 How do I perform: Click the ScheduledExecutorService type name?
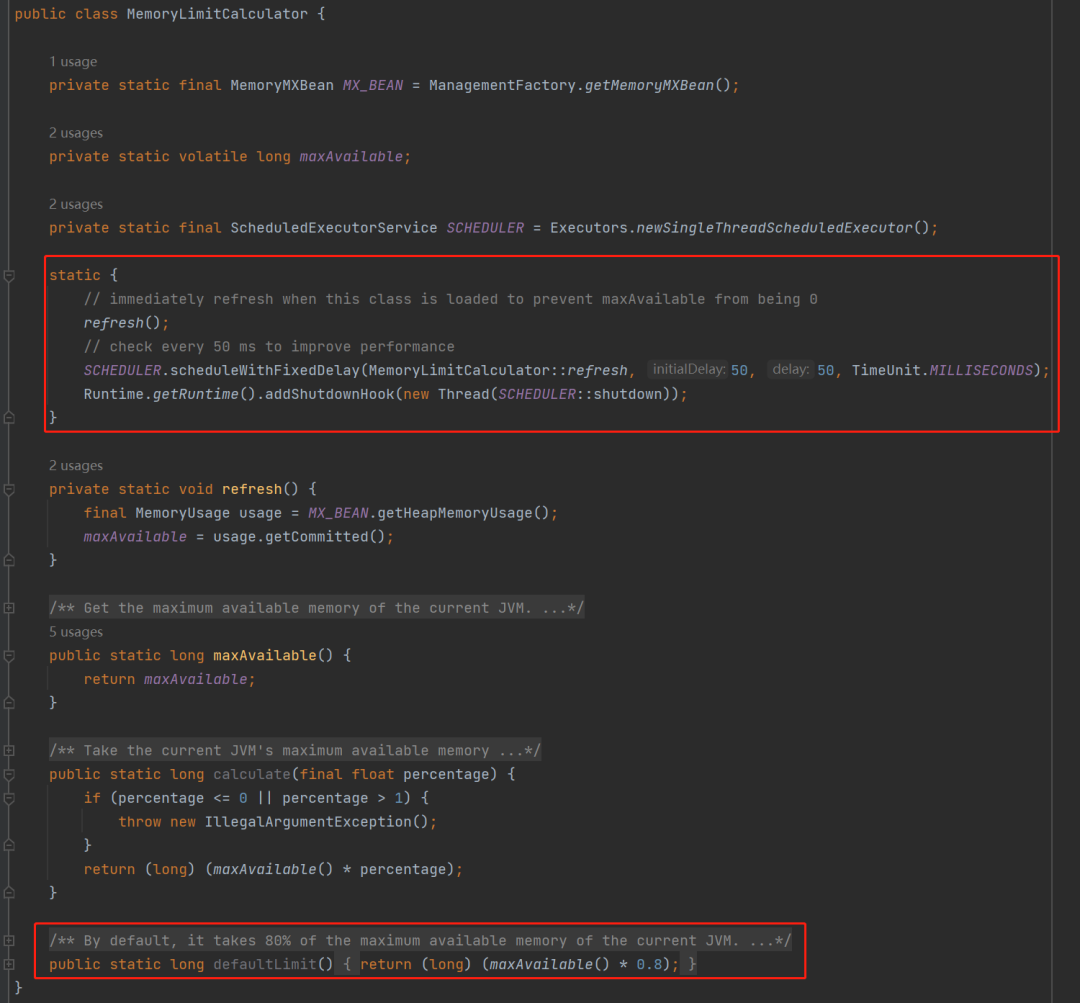coord(333,228)
